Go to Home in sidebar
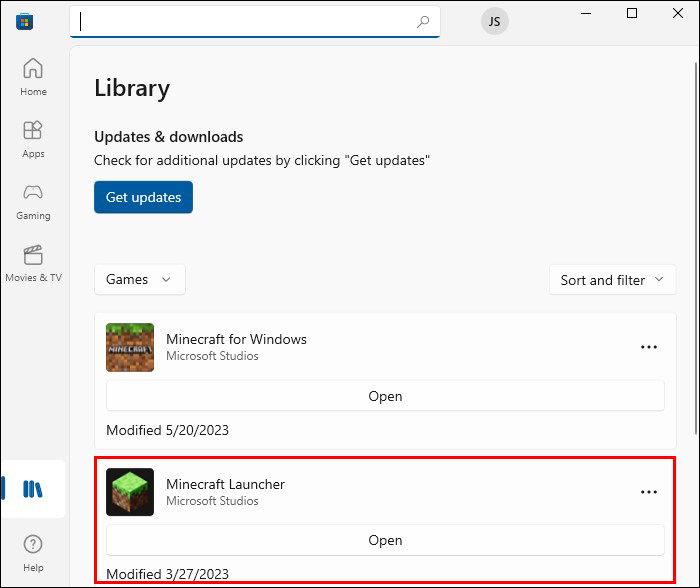Viewport: 700px width, 588px height. point(33,77)
